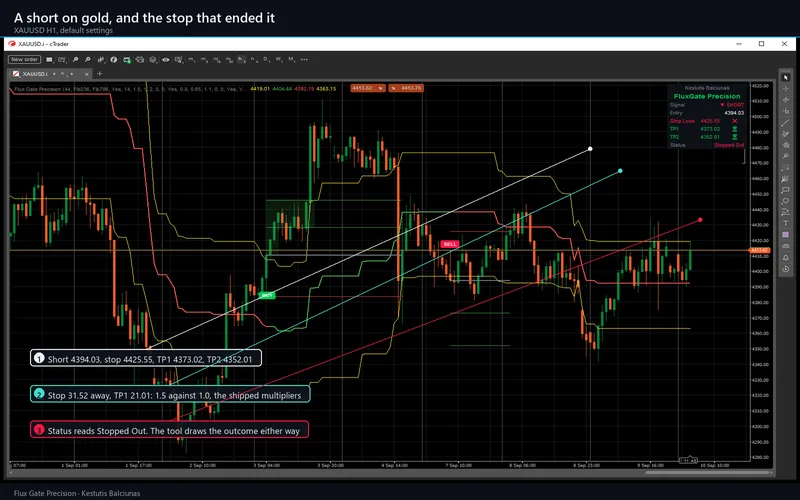Select the trend line drawing tool
This screenshot has height=500, width=800.
pyautogui.click(x=786, y=123)
